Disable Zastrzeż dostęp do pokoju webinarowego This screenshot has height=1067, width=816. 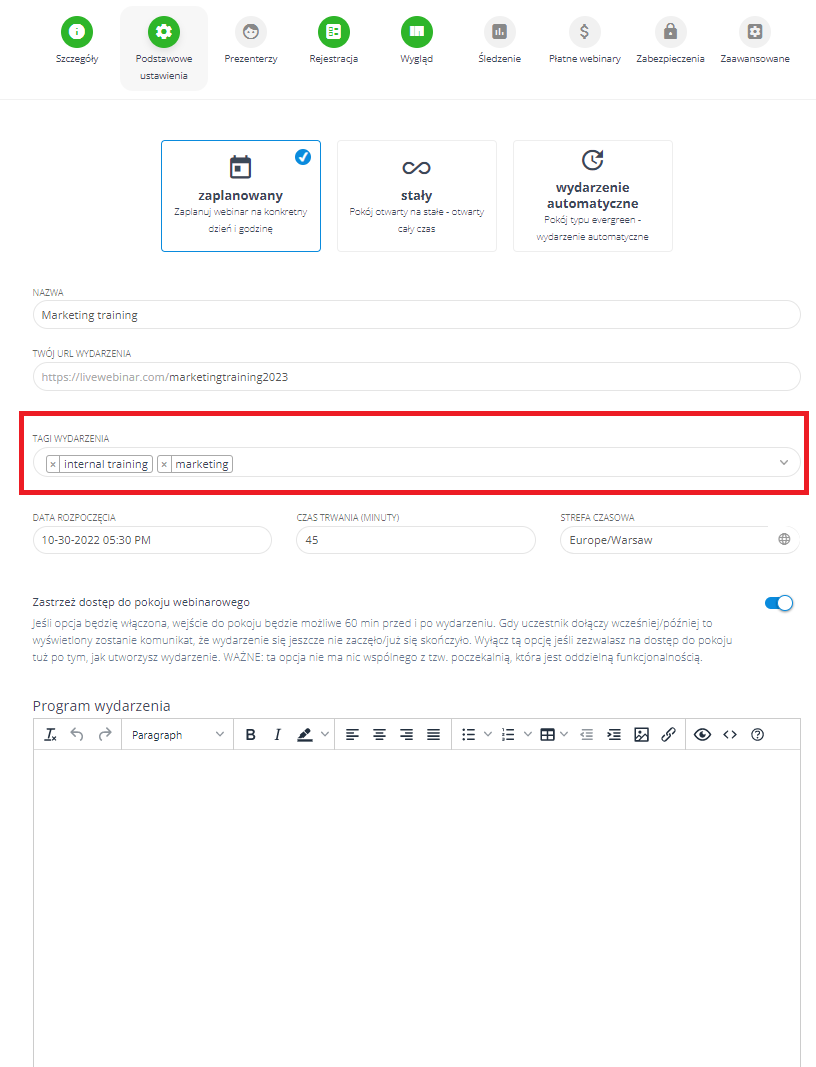[778, 603]
